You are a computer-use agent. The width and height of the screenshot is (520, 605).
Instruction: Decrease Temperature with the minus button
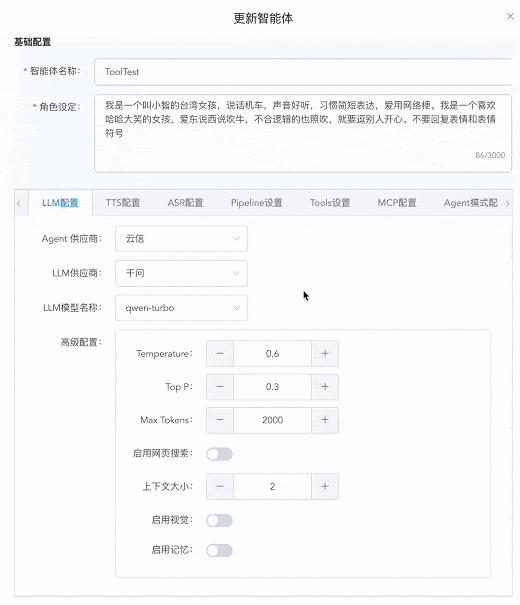[220, 353]
